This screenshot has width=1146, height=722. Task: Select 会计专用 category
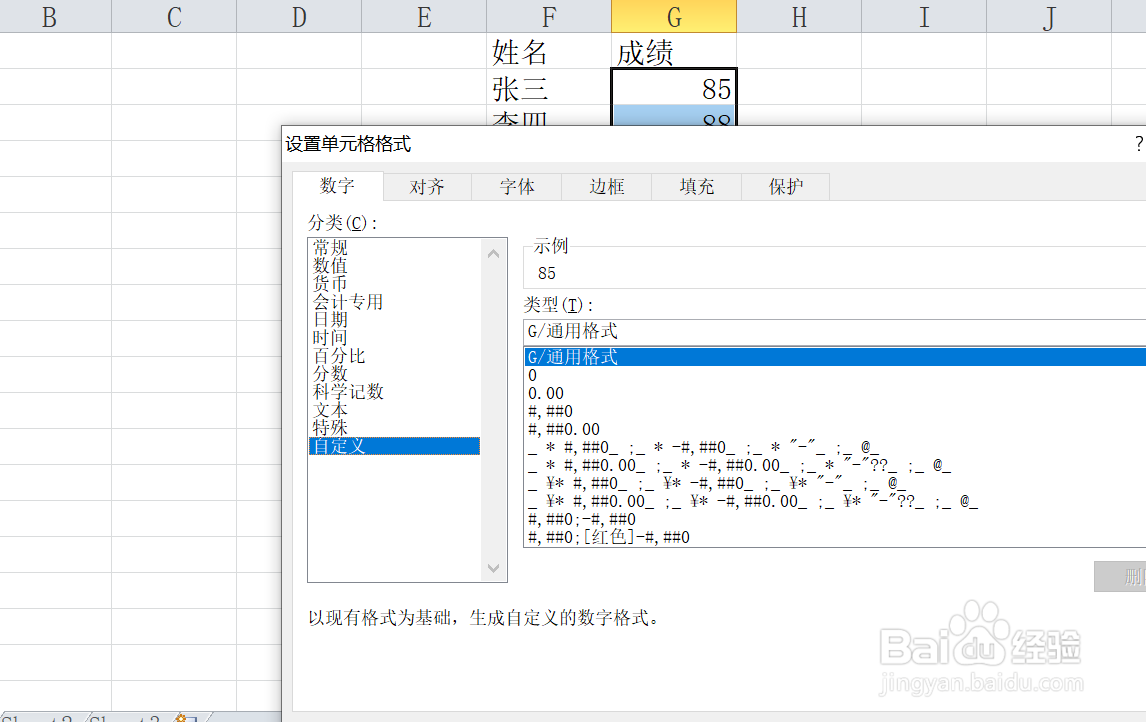[348, 302]
